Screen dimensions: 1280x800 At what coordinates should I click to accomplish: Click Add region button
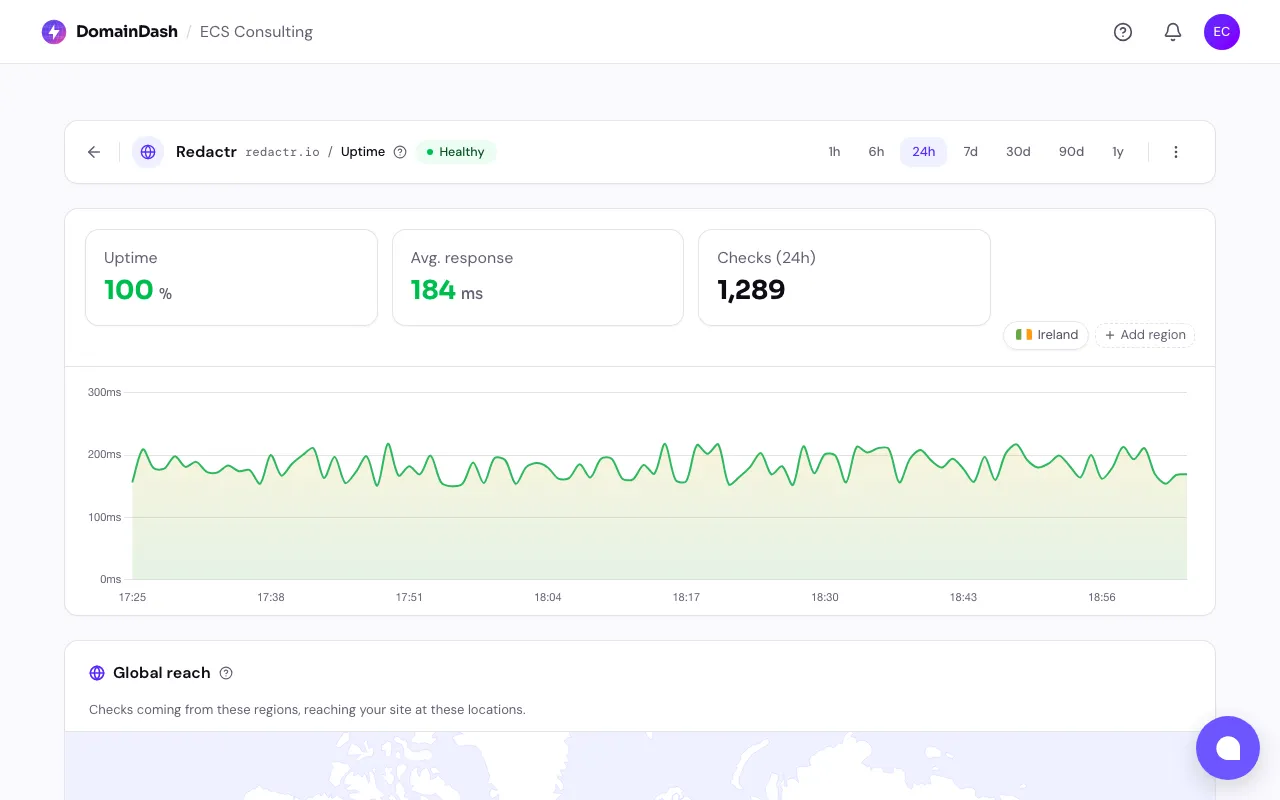[1145, 335]
